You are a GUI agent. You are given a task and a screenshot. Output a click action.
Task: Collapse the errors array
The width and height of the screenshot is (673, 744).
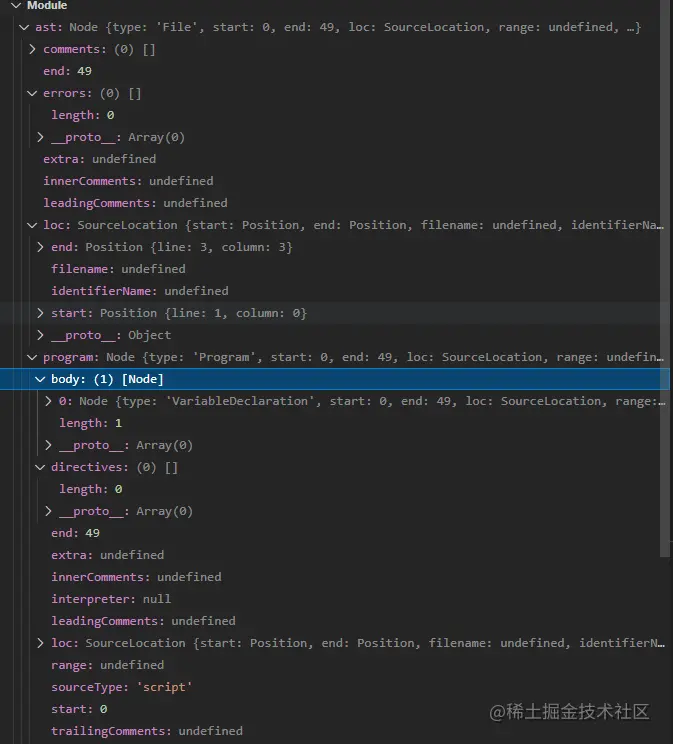tap(32, 93)
